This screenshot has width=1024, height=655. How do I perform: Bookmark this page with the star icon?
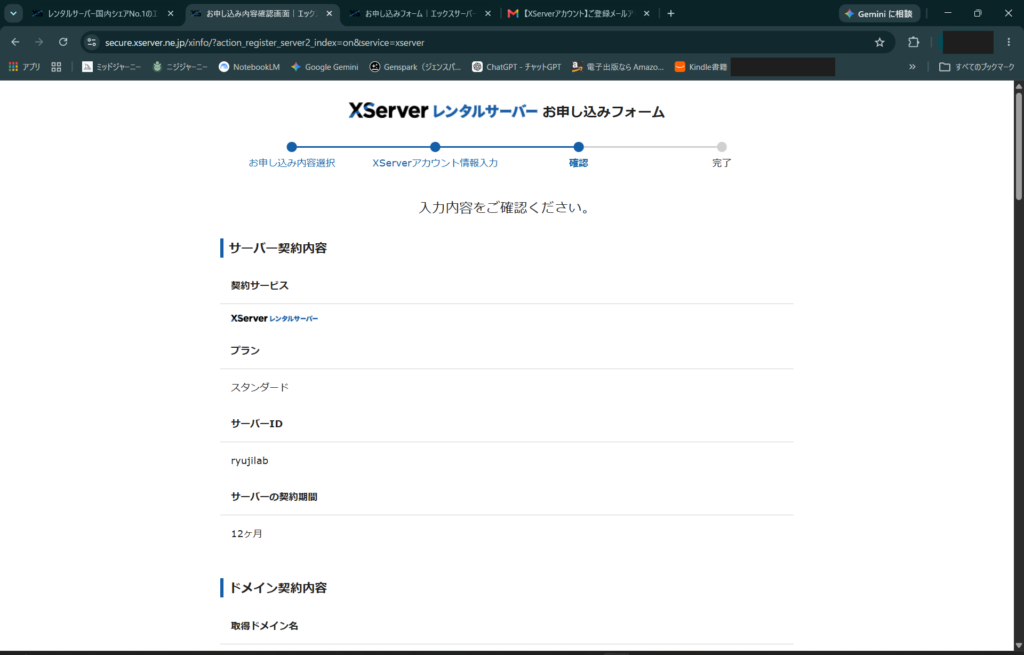880,42
